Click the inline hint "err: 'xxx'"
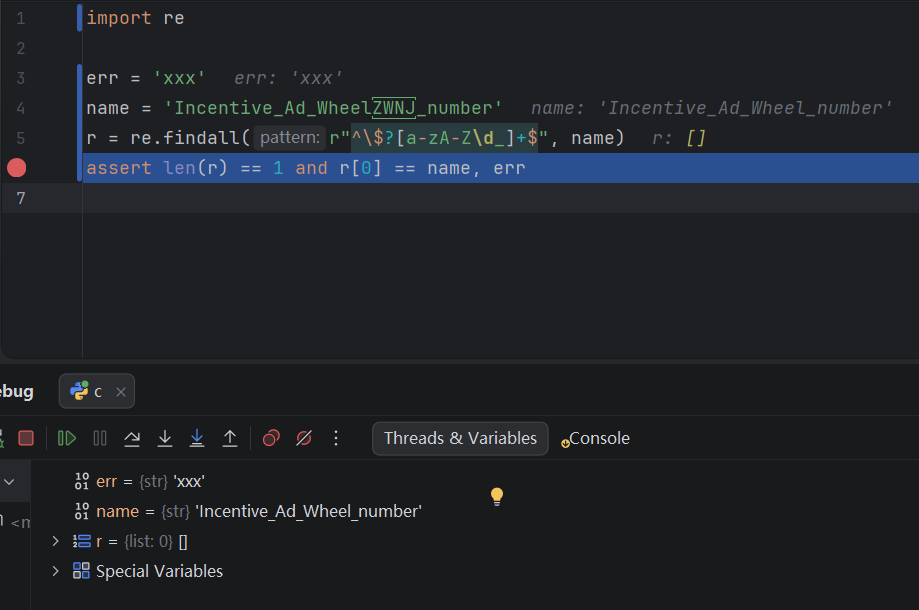This screenshot has height=610, width=919. tap(288, 78)
